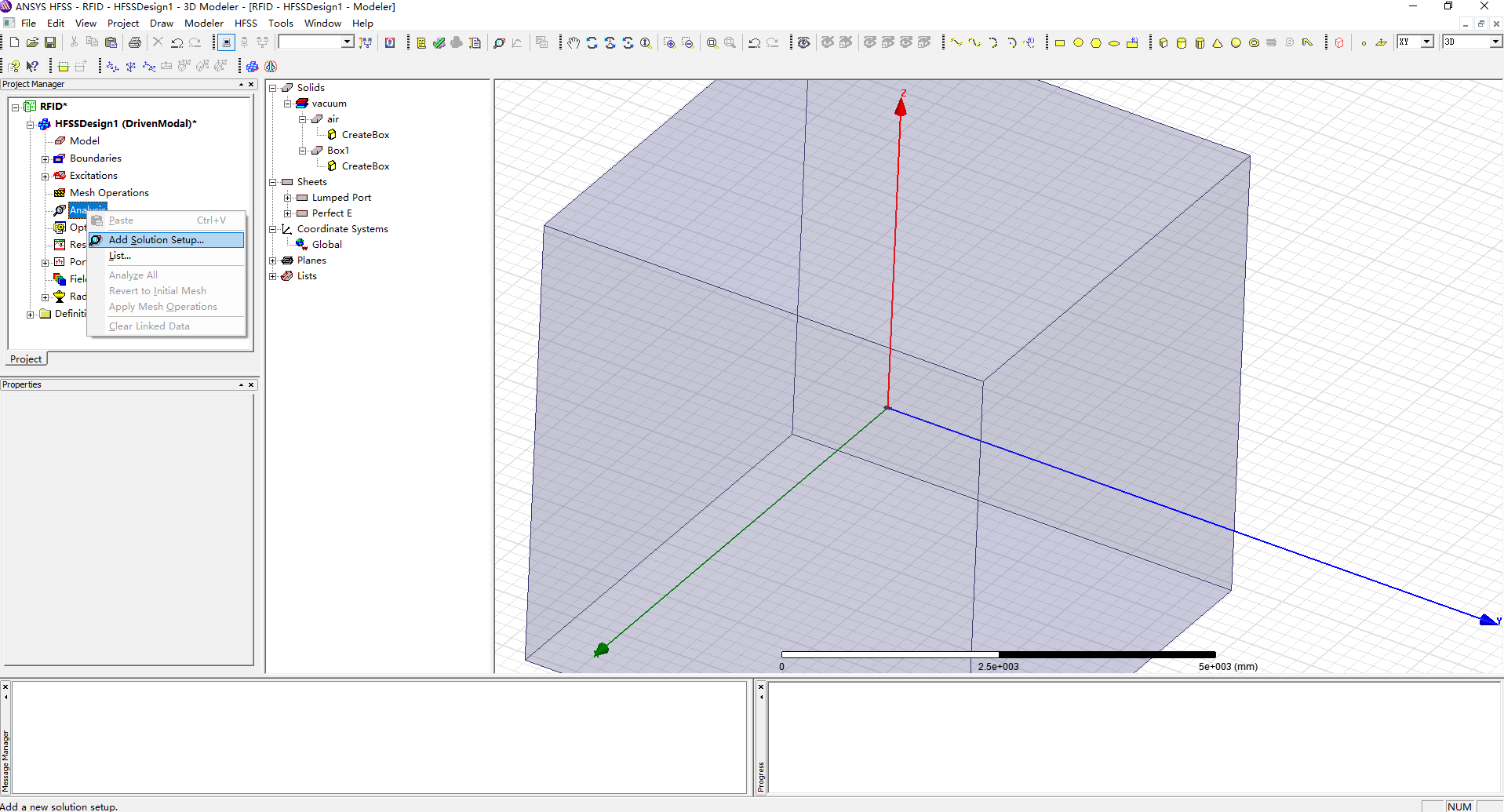Switch to the Project tab
The image size is (1504, 812).
coord(26,359)
